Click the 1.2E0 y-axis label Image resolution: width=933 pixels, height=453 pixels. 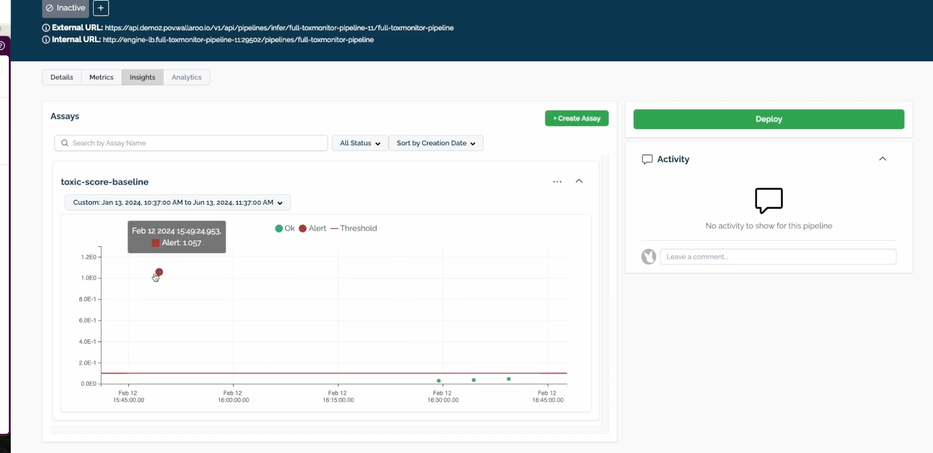pyautogui.click(x=89, y=257)
